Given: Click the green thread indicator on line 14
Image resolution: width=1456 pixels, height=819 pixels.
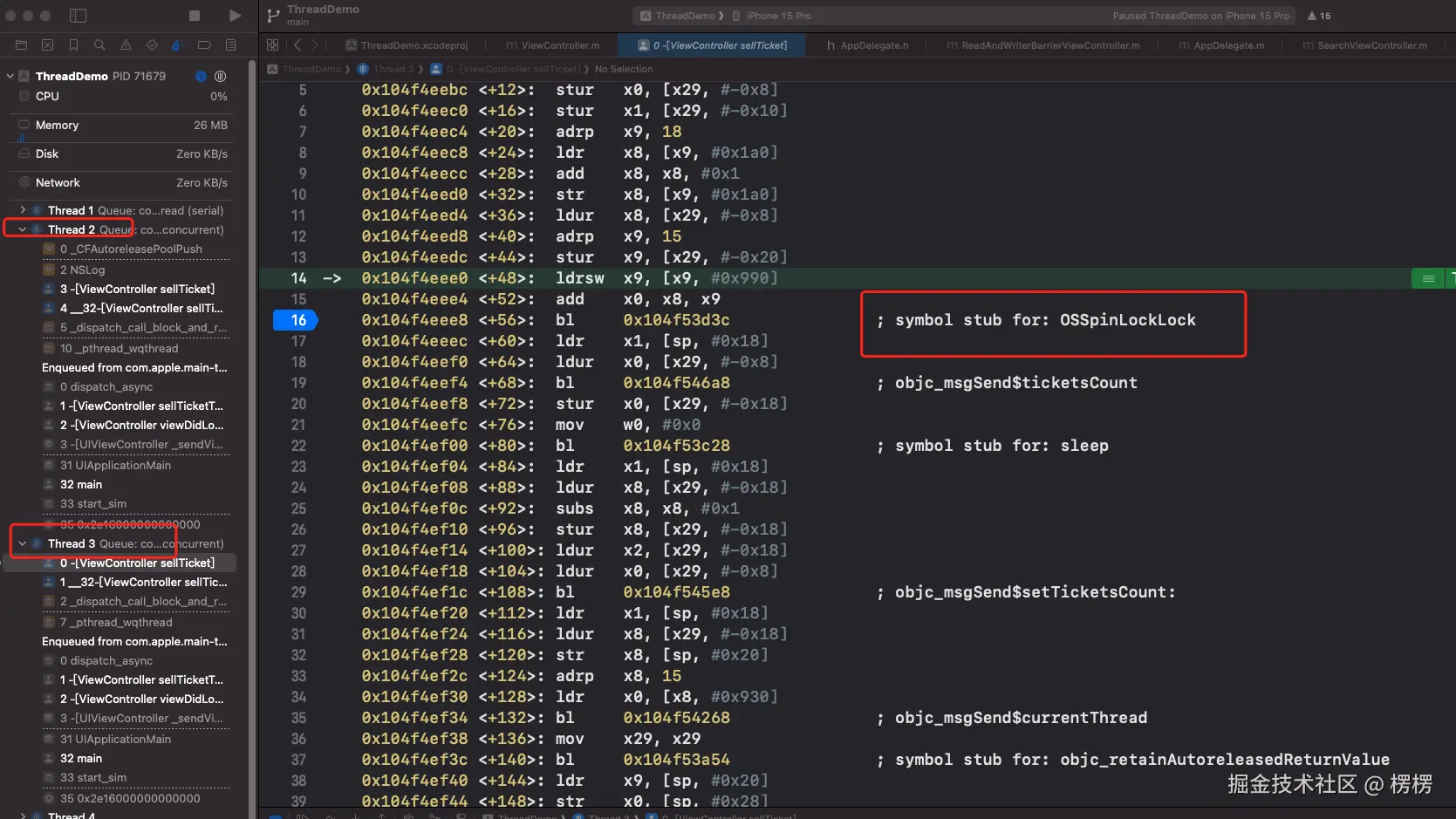Looking at the screenshot, I should [1428, 278].
